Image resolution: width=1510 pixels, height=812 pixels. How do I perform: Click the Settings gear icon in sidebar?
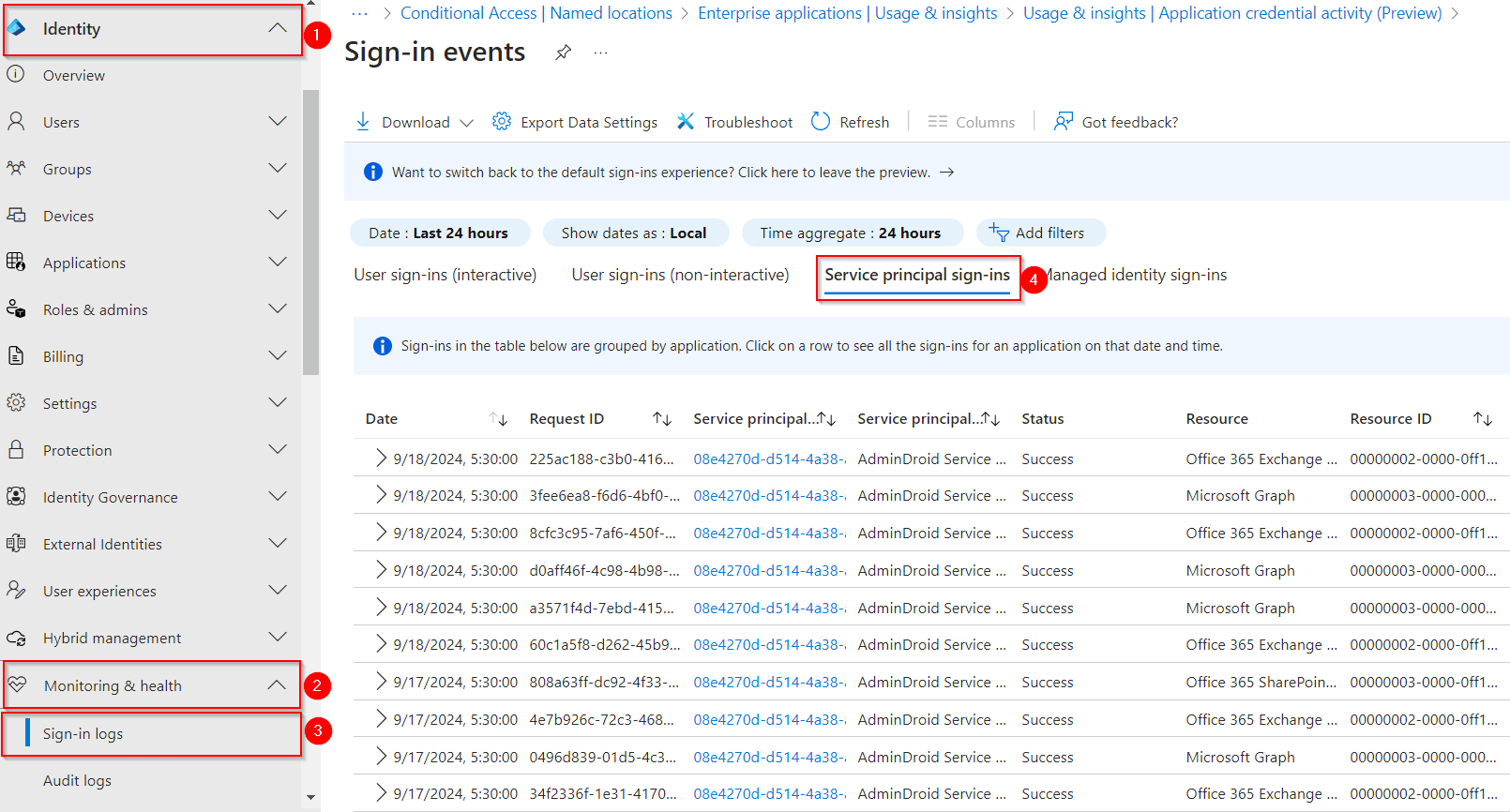16,402
